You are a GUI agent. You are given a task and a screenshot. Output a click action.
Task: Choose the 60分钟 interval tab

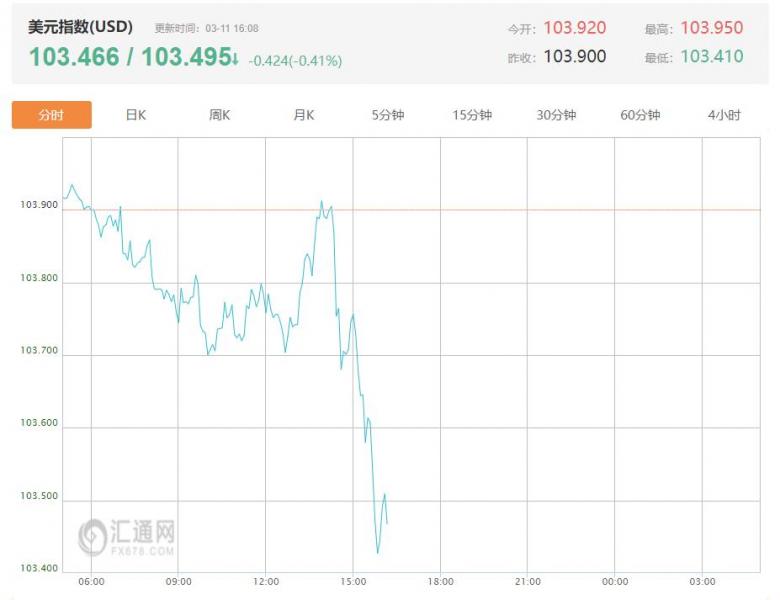pos(640,115)
